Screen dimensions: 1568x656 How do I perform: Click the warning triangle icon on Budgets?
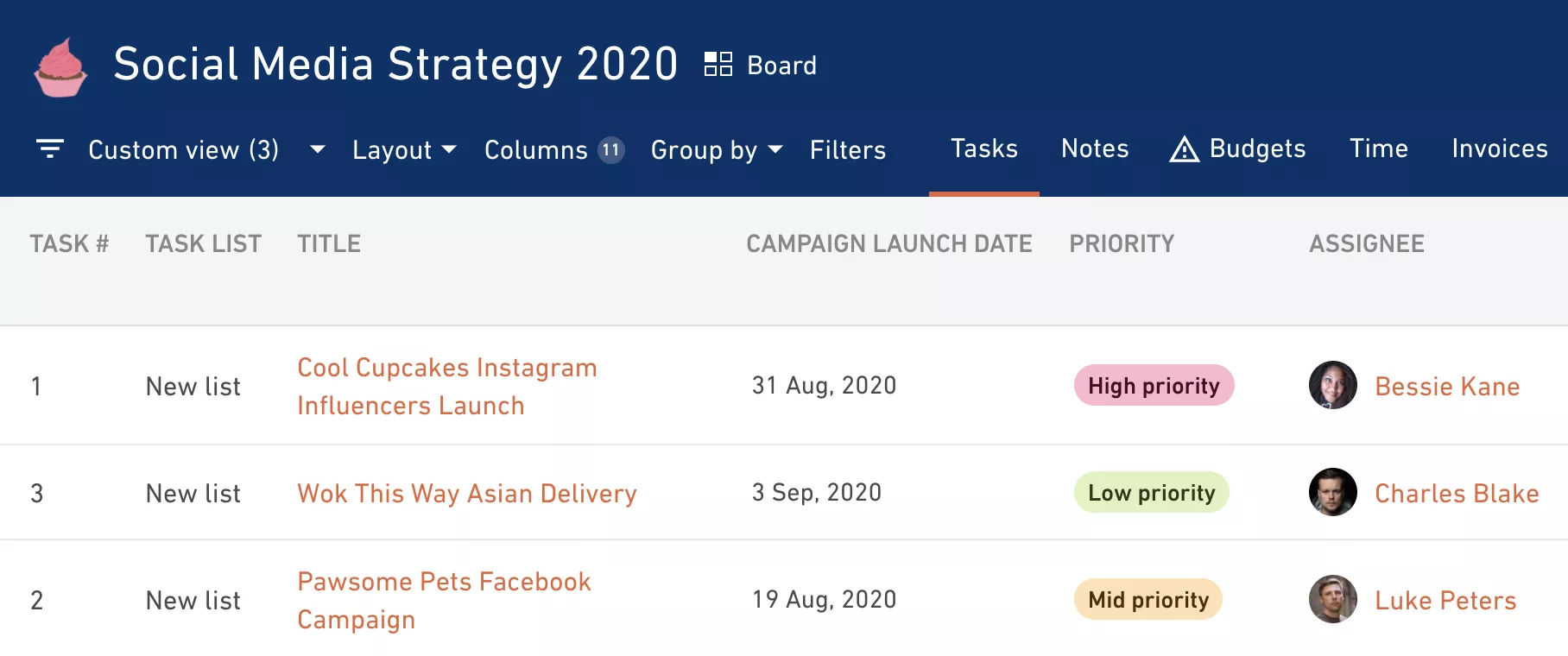point(1184,149)
